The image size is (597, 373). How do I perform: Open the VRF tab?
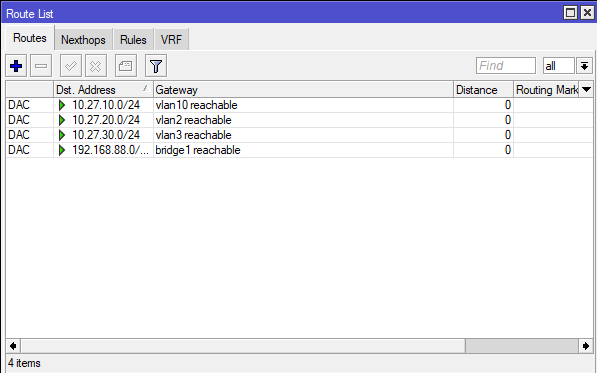pyautogui.click(x=171, y=40)
